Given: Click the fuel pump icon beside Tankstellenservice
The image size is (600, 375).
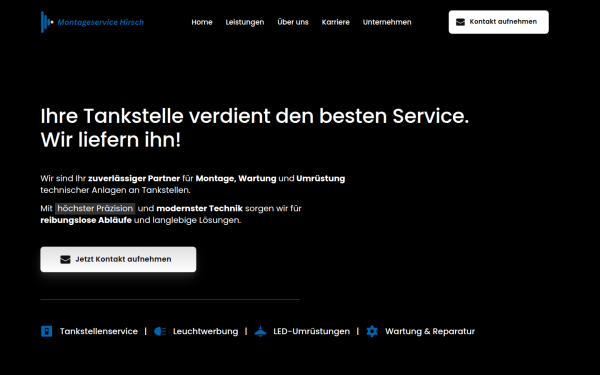Looking at the screenshot, I should 46,331.
